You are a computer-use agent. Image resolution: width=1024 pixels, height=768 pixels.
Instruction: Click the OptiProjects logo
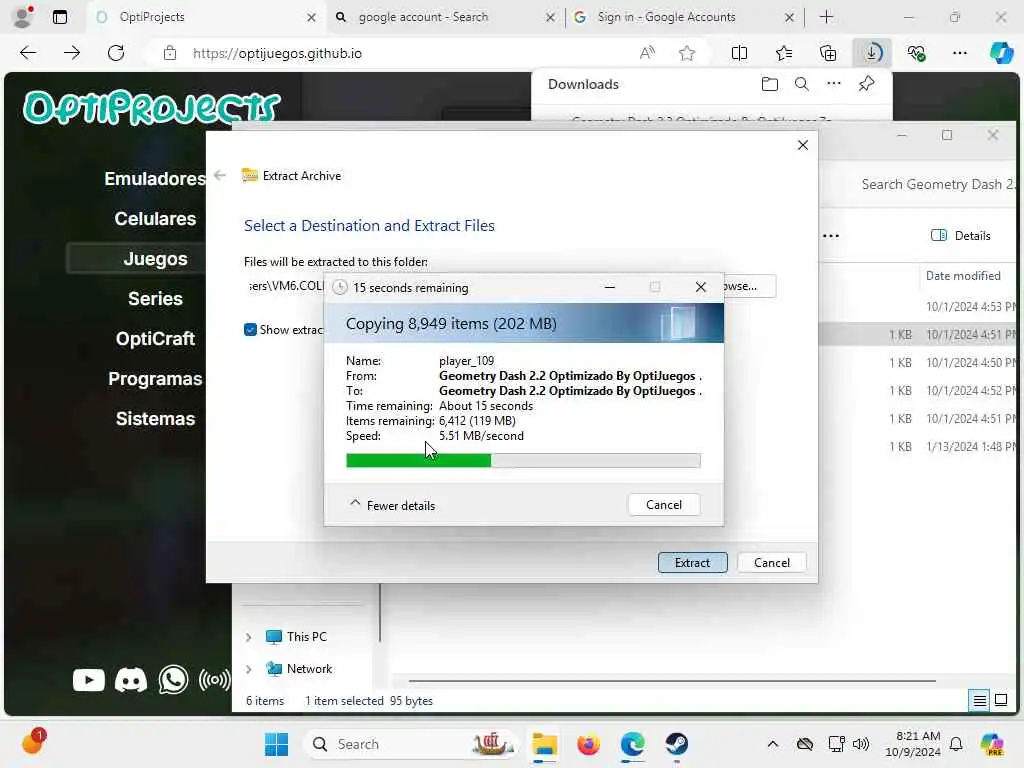point(152,107)
